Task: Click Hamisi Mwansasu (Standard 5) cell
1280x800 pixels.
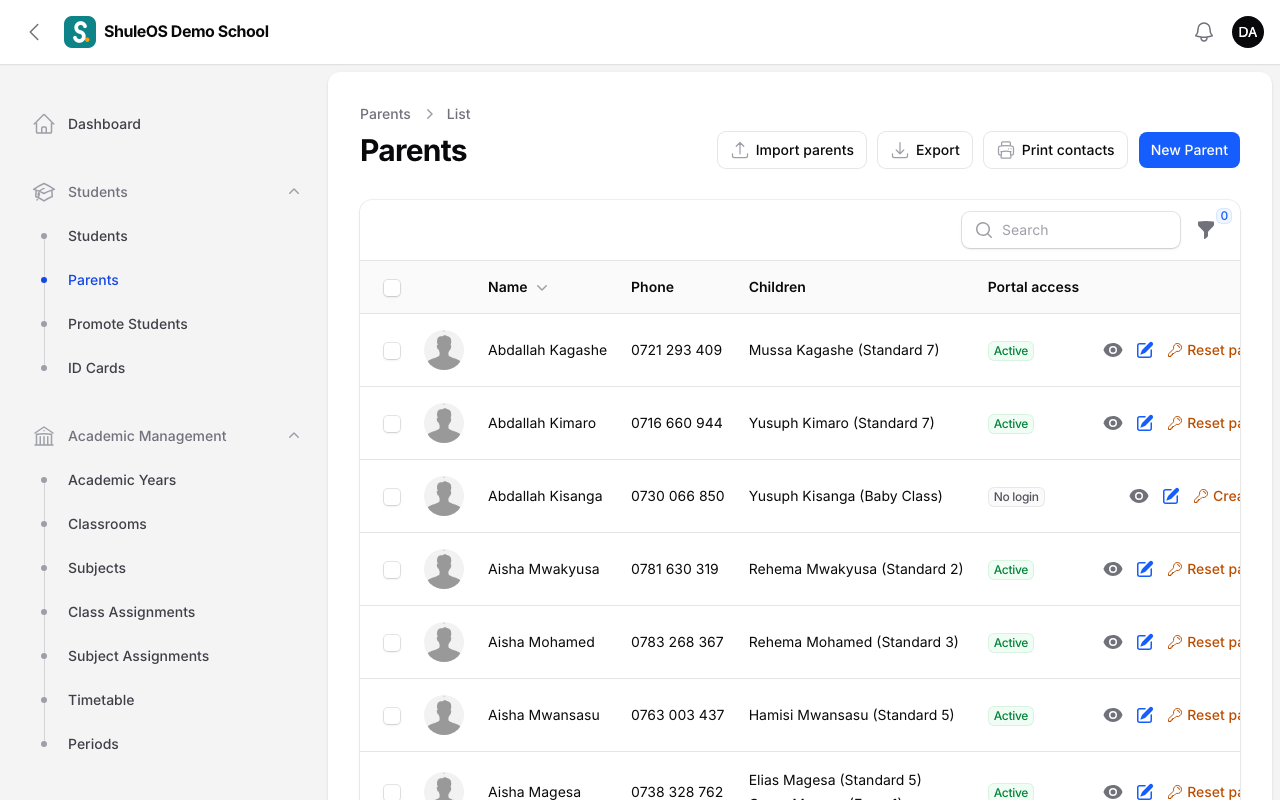Action: (x=852, y=715)
